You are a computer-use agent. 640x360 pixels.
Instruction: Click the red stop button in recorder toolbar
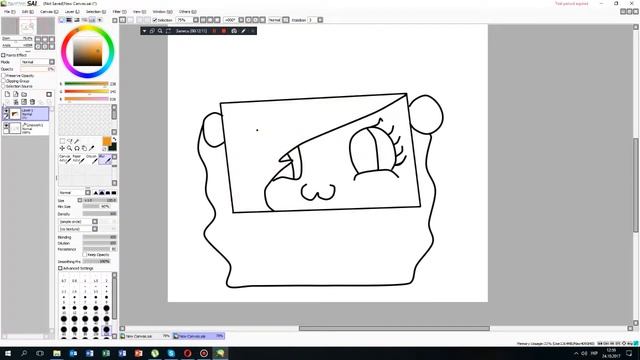pyautogui.click(x=224, y=31)
